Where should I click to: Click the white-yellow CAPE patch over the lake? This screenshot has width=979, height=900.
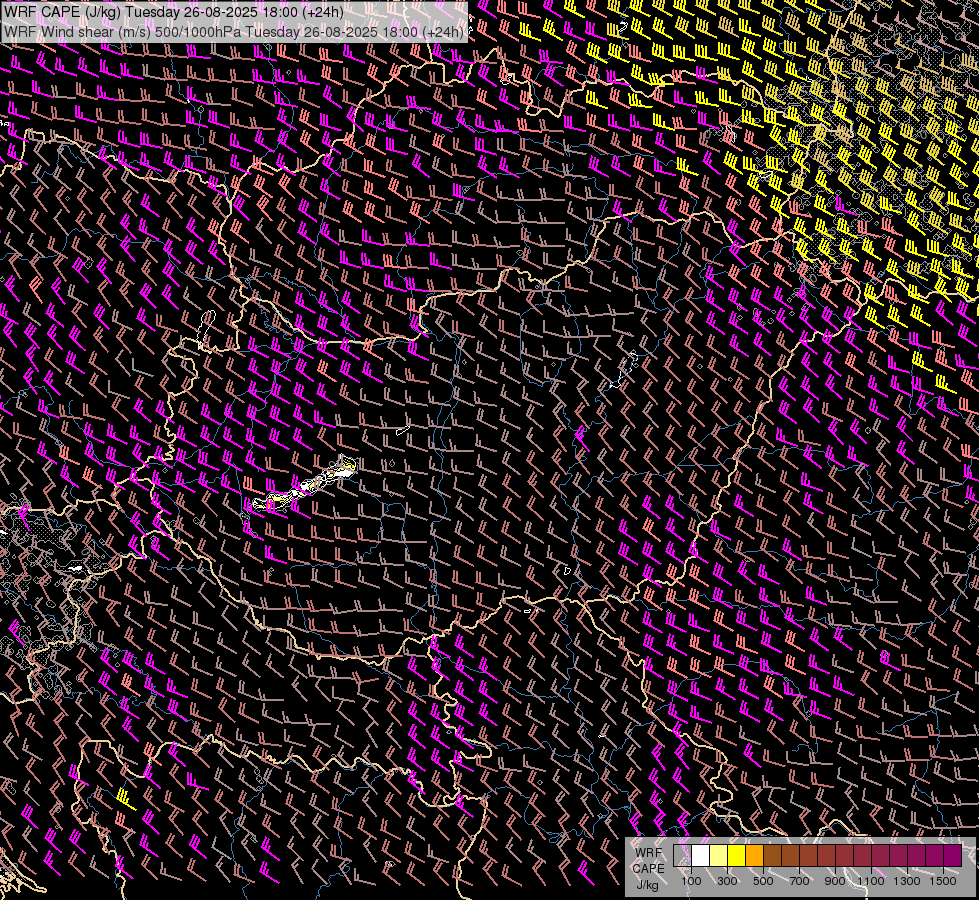point(305,485)
